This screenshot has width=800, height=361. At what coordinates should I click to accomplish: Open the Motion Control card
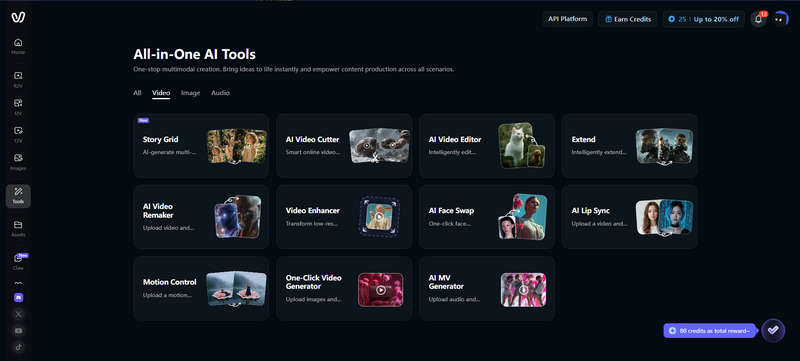[x=201, y=289]
